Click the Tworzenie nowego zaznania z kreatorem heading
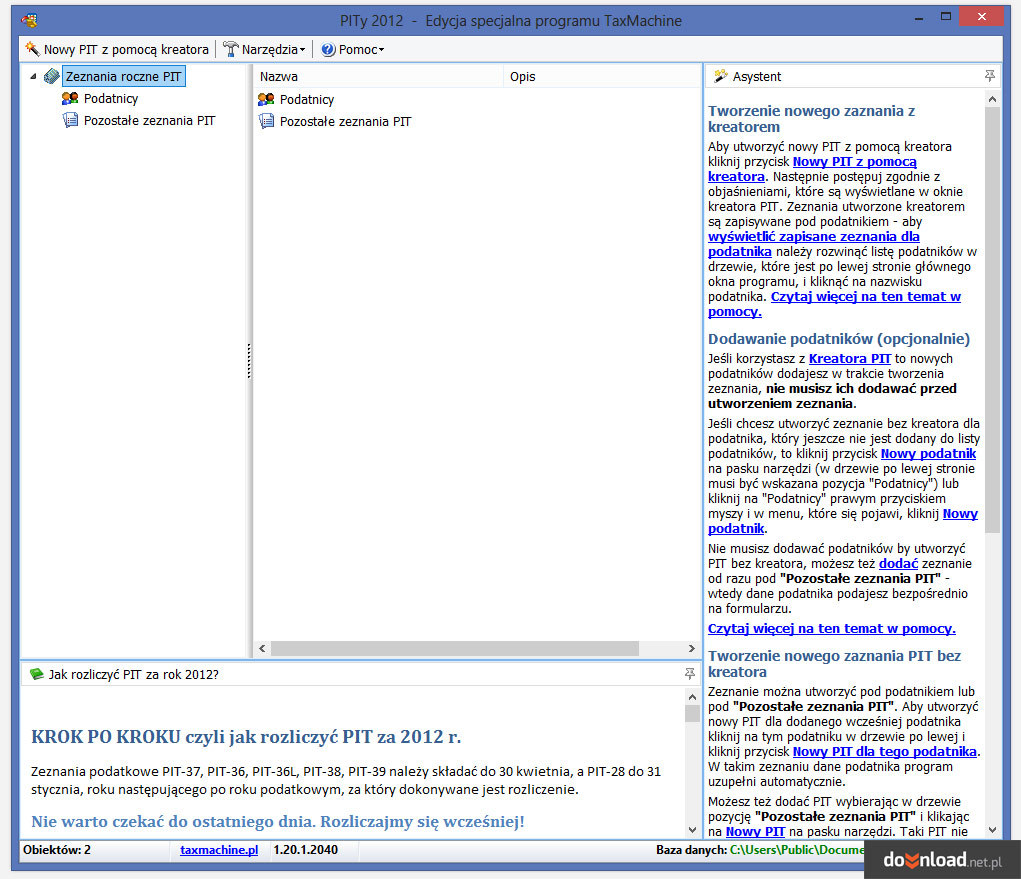The height and width of the screenshot is (879, 1021). 811,119
